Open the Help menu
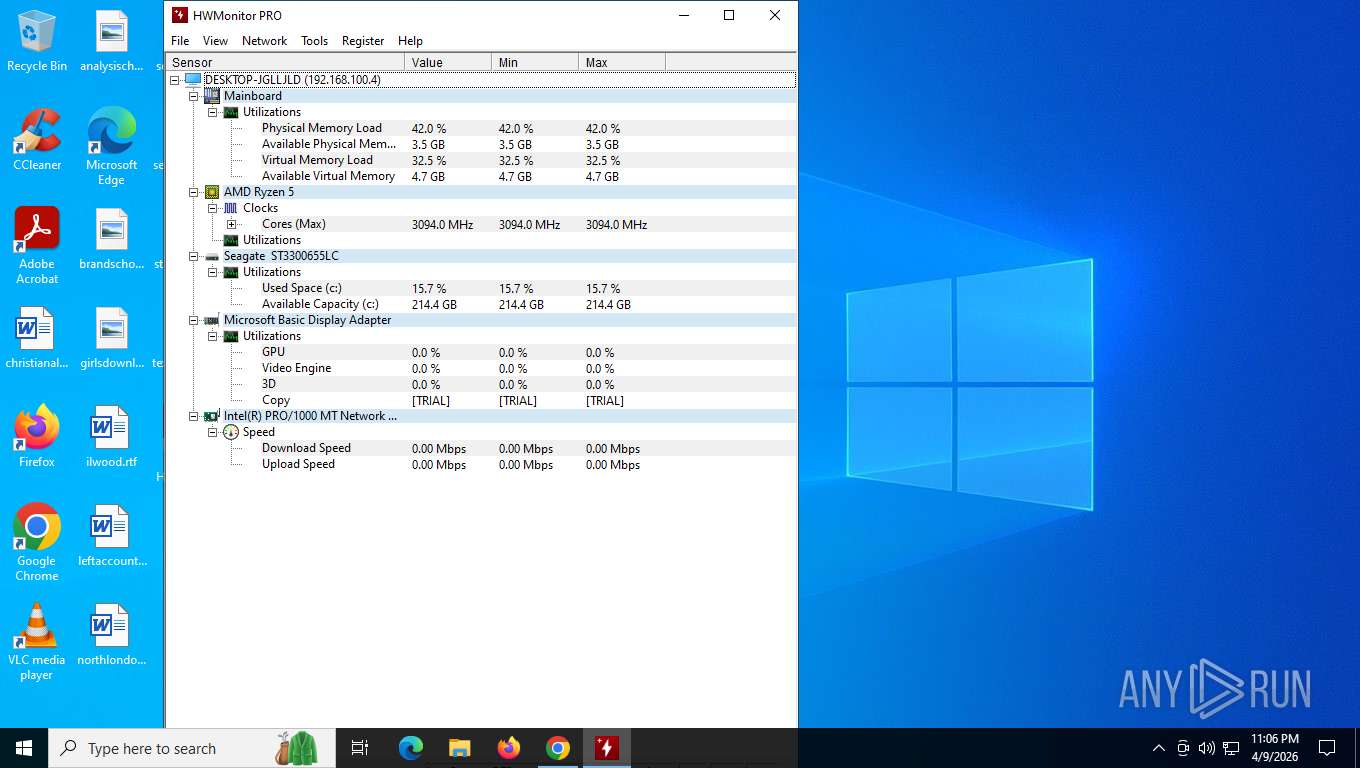Image resolution: width=1360 pixels, height=768 pixels. pos(410,41)
